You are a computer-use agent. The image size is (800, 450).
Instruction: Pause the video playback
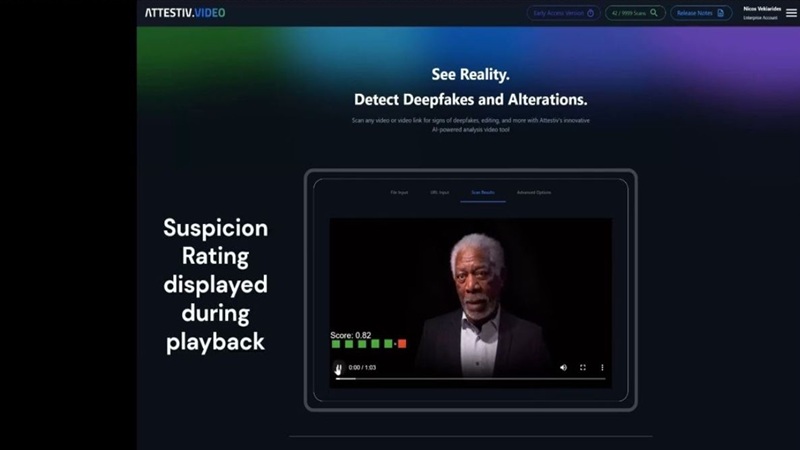pos(338,367)
